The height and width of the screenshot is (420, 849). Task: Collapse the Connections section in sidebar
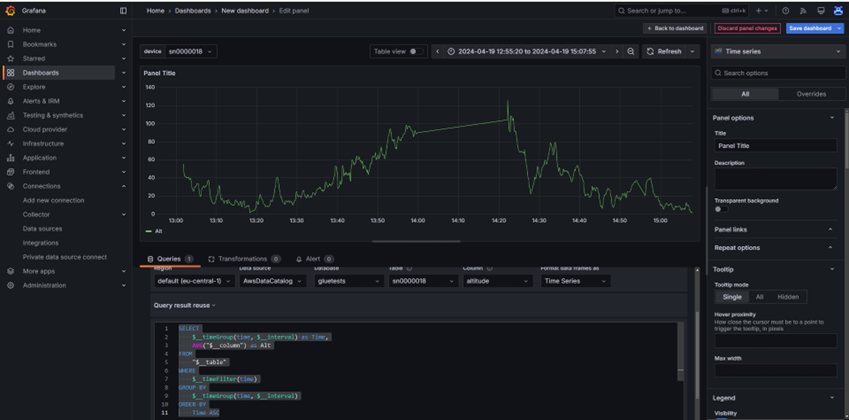pos(123,186)
